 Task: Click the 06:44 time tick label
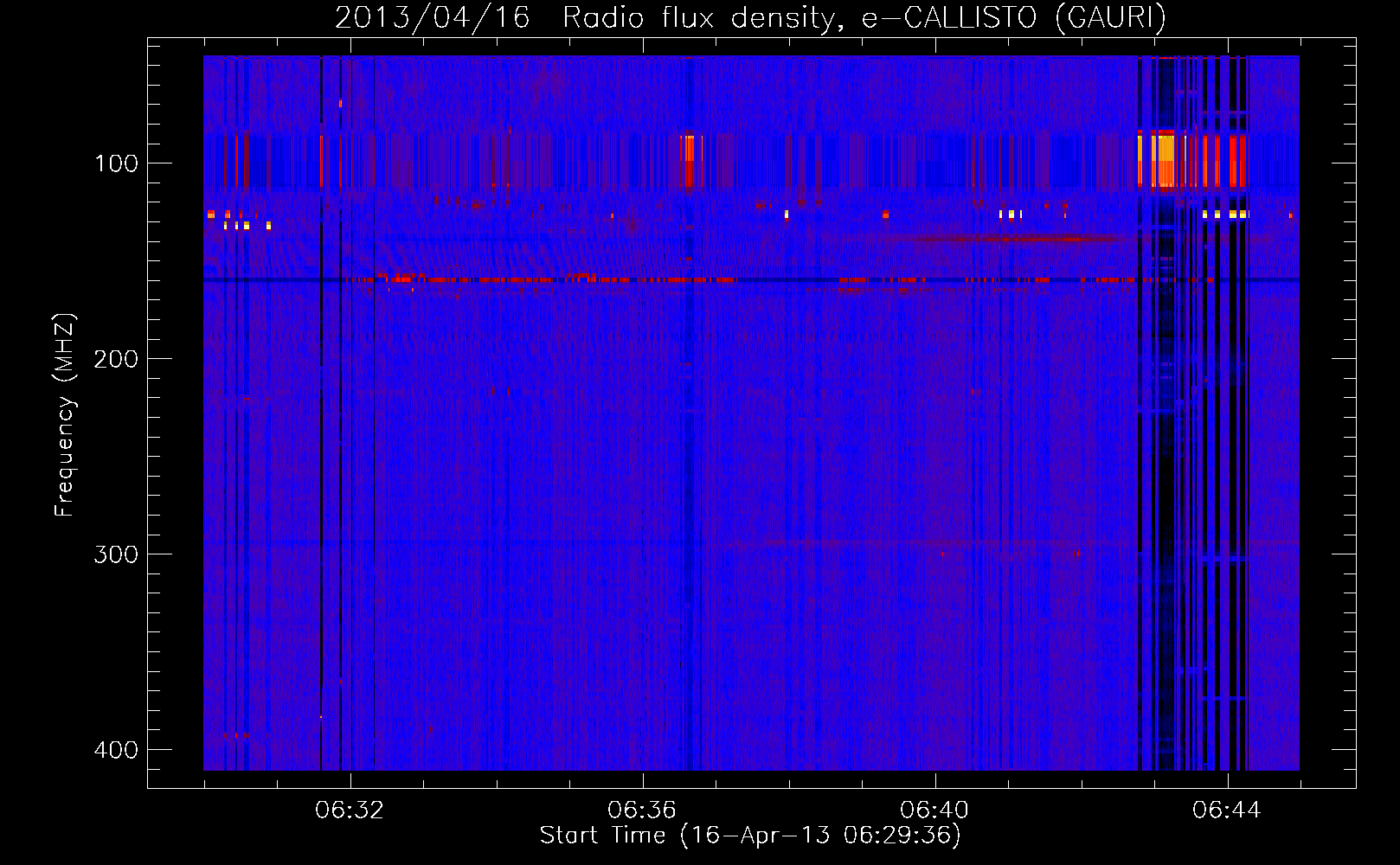tap(1227, 811)
